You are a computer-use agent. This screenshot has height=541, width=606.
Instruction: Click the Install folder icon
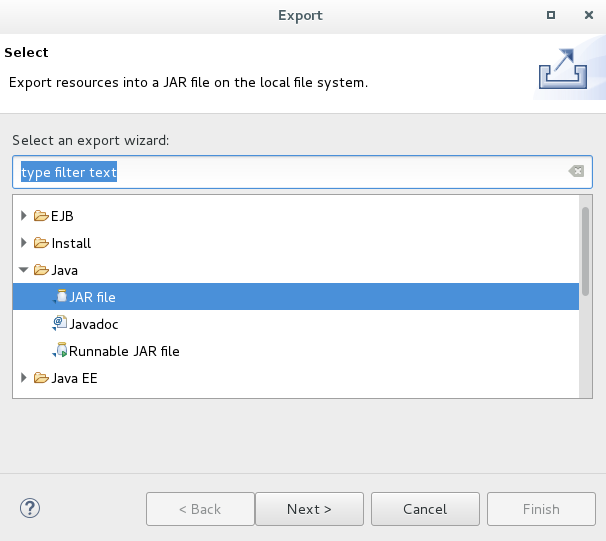click(x=41, y=243)
